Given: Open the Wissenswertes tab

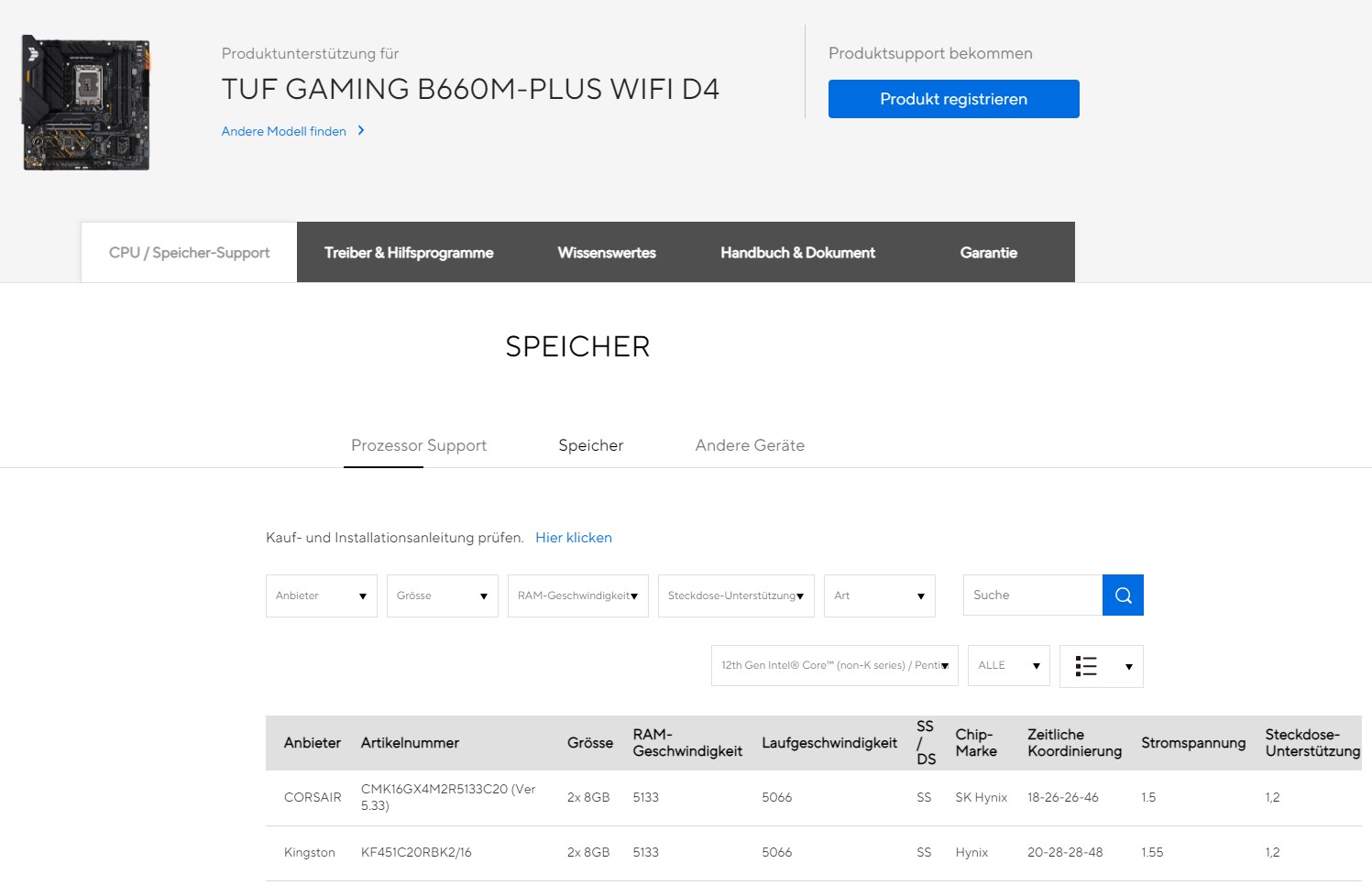Looking at the screenshot, I should (607, 252).
